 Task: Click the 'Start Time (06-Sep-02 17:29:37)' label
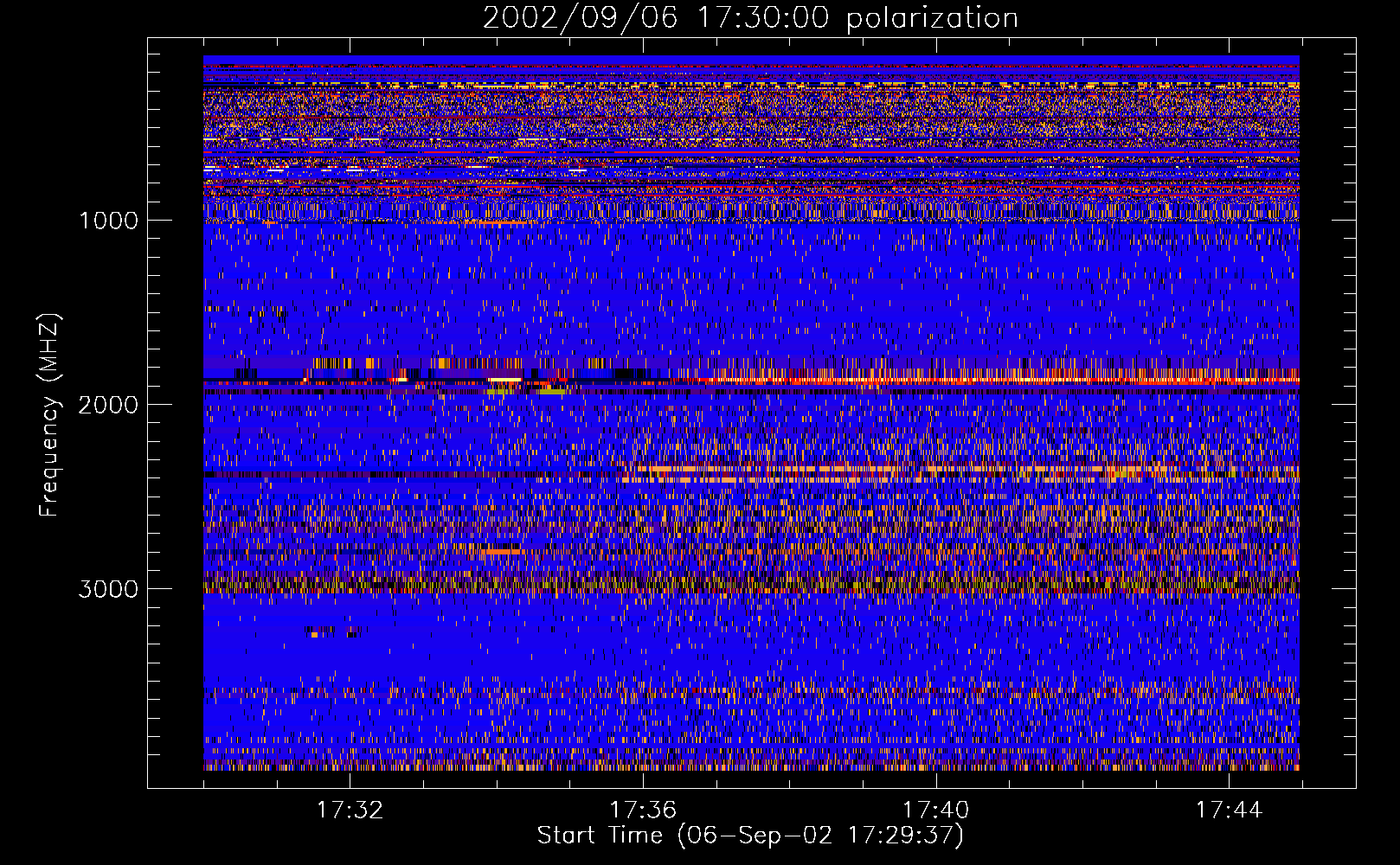point(750,836)
